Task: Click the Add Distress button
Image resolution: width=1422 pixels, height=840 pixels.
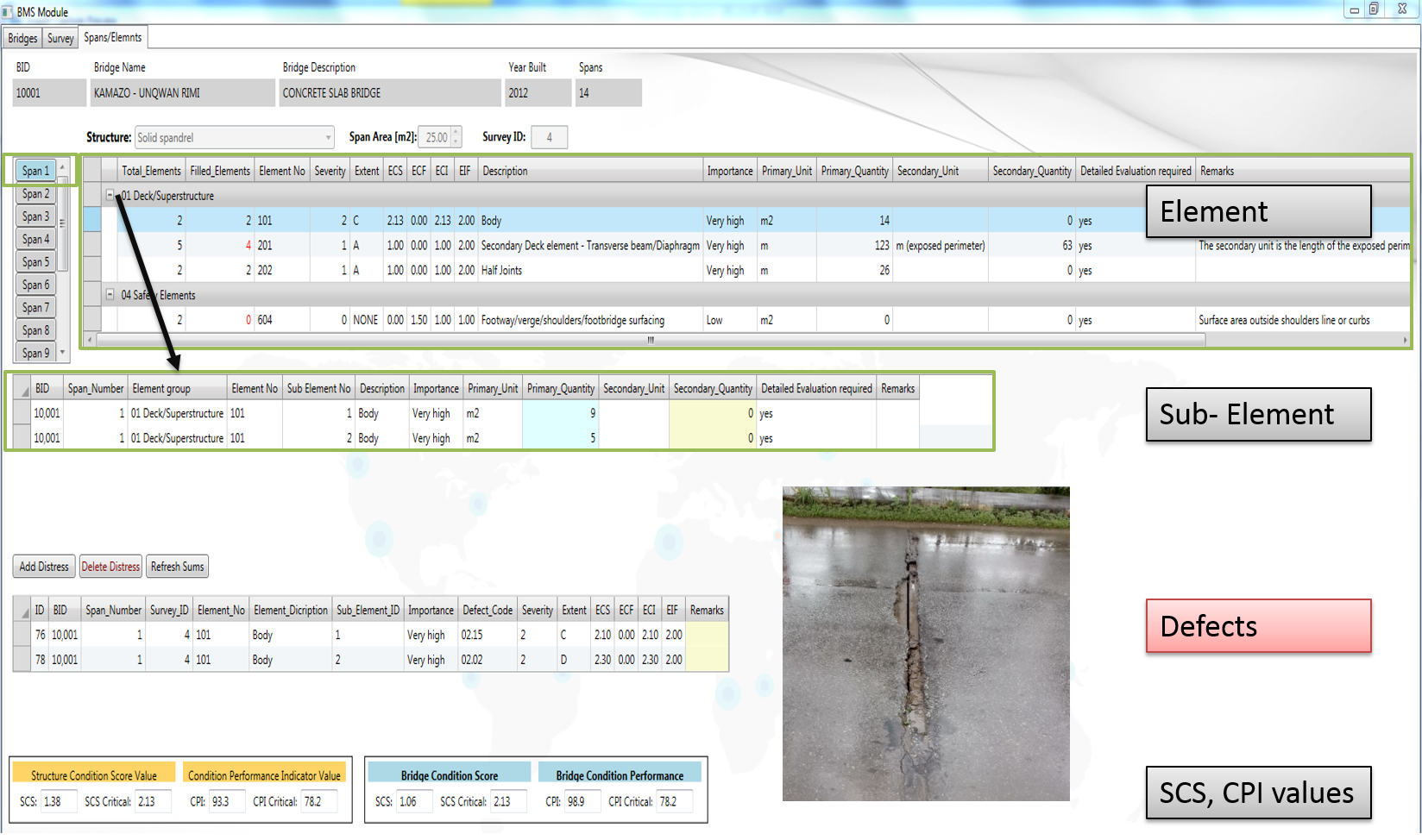Action: 44,567
